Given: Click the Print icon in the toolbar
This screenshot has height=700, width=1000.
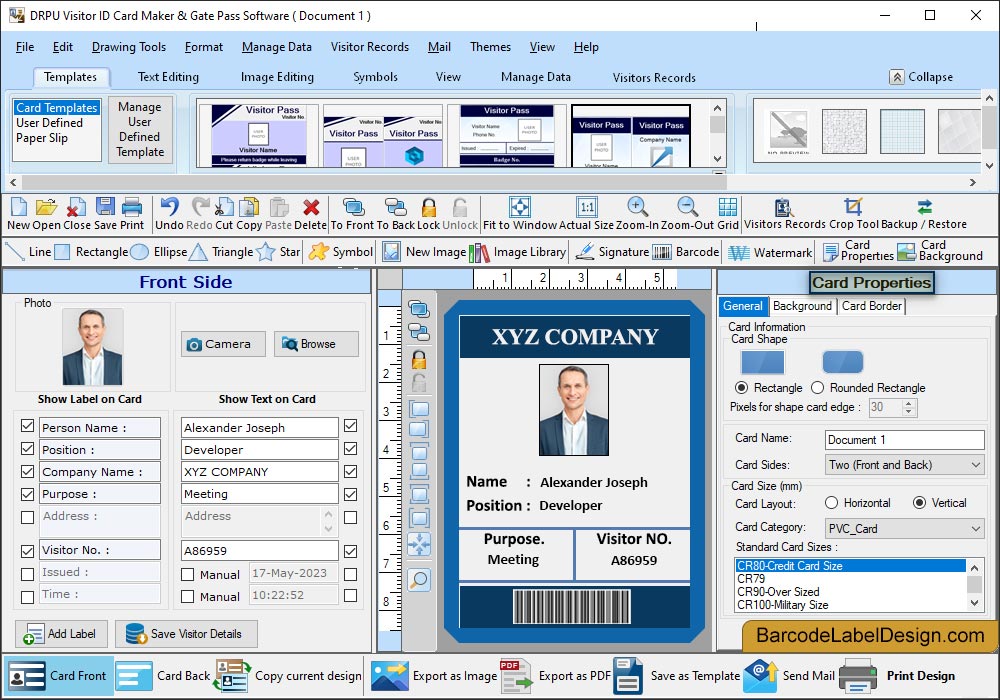Looking at the screenshot, I should (x=131, y=207).
